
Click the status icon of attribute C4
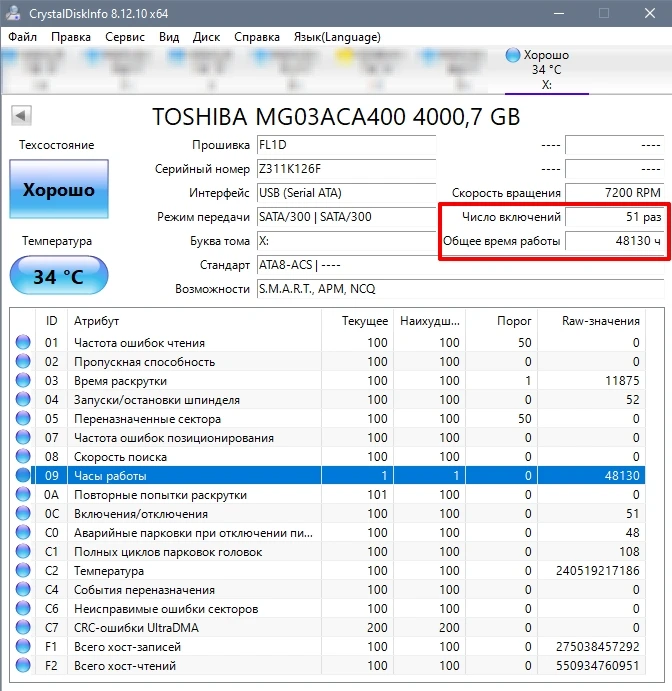click(x=23, y=589)
